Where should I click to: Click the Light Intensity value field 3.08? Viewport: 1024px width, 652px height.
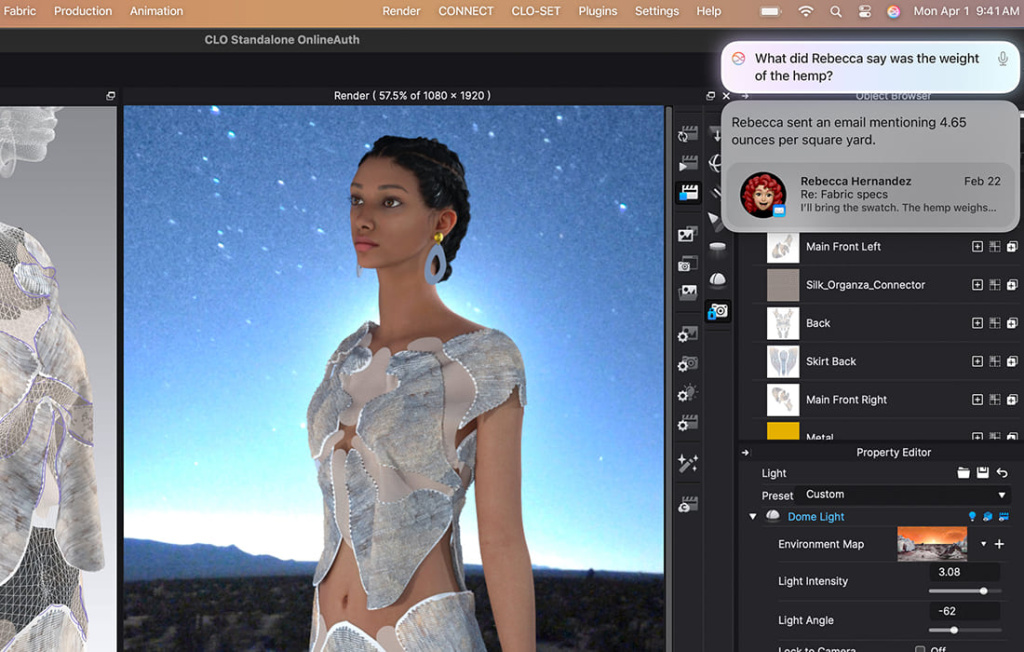(x=965, y=572)
